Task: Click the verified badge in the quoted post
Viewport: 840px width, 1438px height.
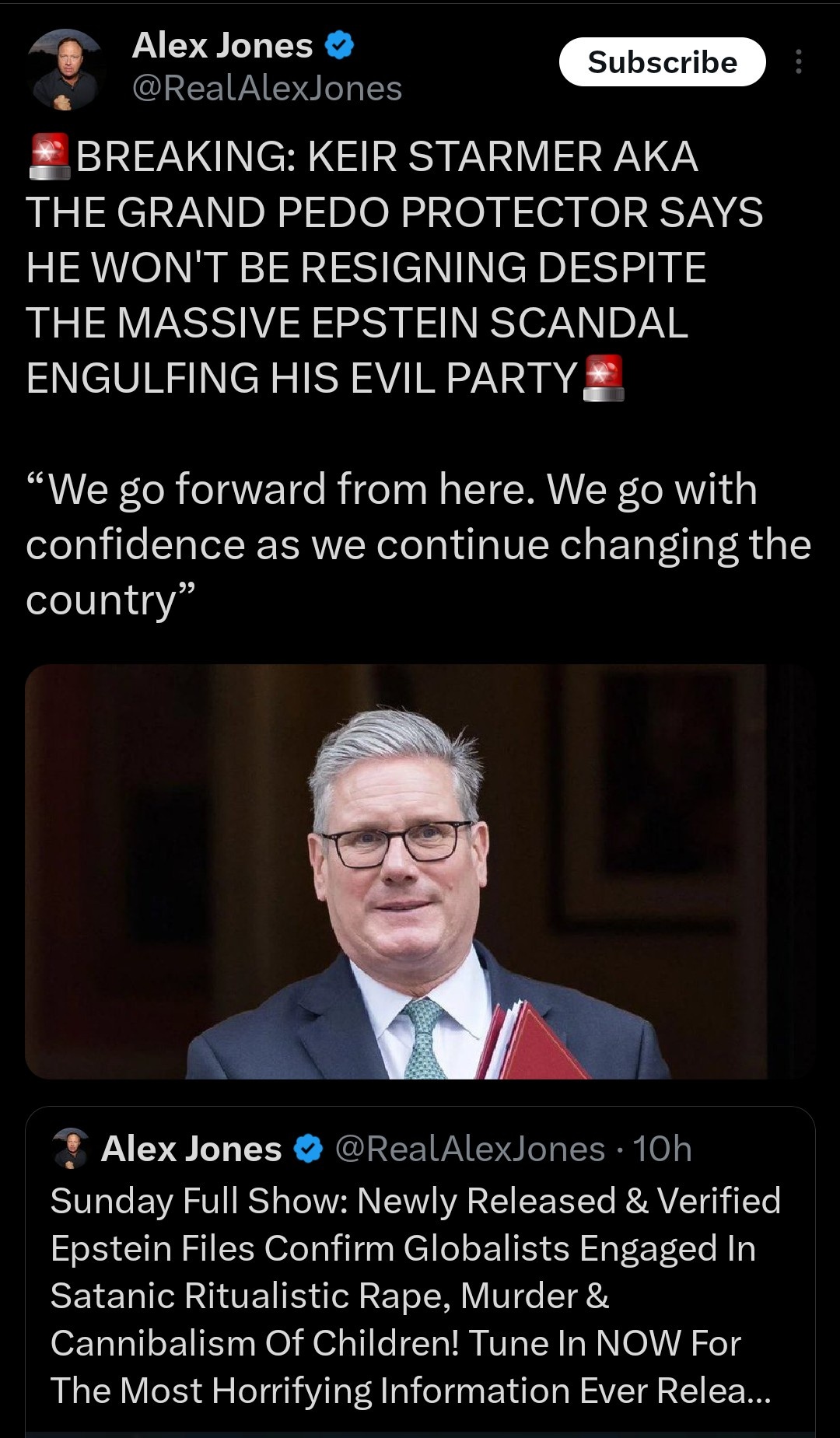Action: click(x=309, y=1149)
